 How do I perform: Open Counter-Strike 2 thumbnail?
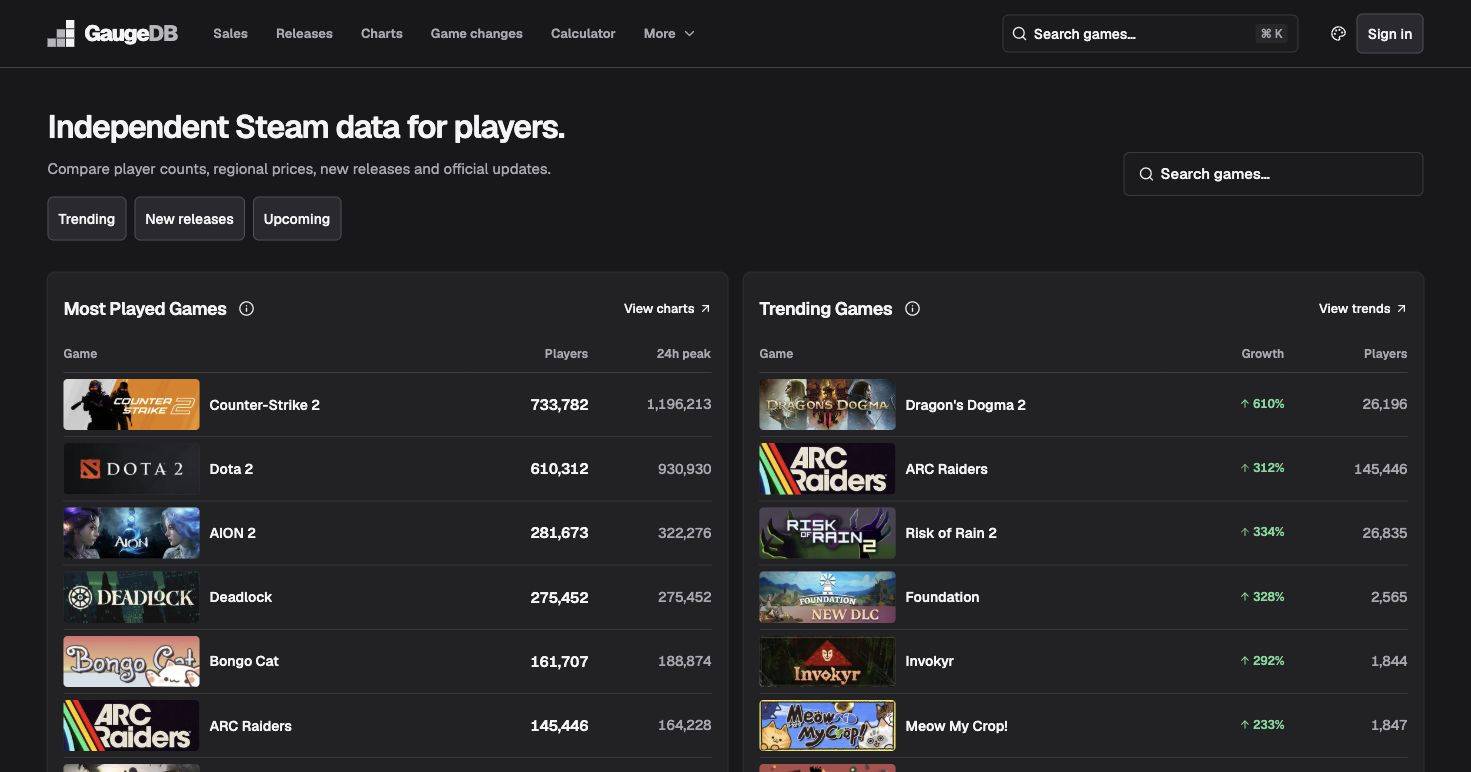point(131,404)
